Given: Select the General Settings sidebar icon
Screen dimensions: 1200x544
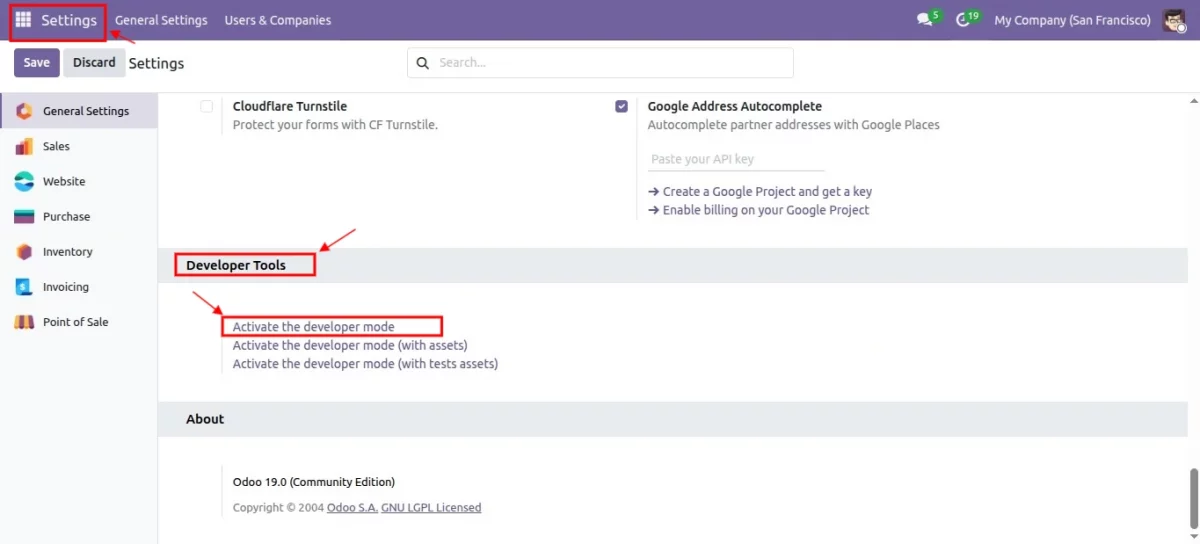Looking at the screenshot, I should [24, 111].
